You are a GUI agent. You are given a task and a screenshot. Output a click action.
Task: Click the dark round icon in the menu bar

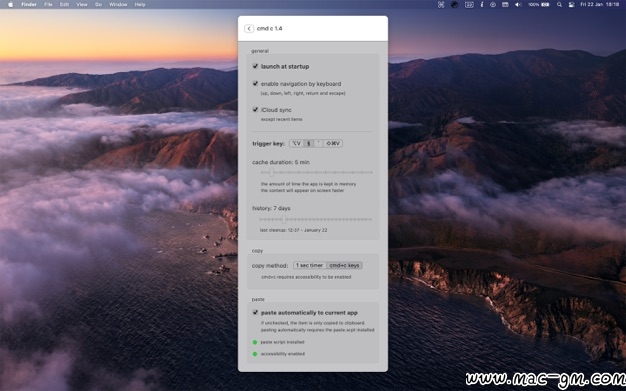454,4
